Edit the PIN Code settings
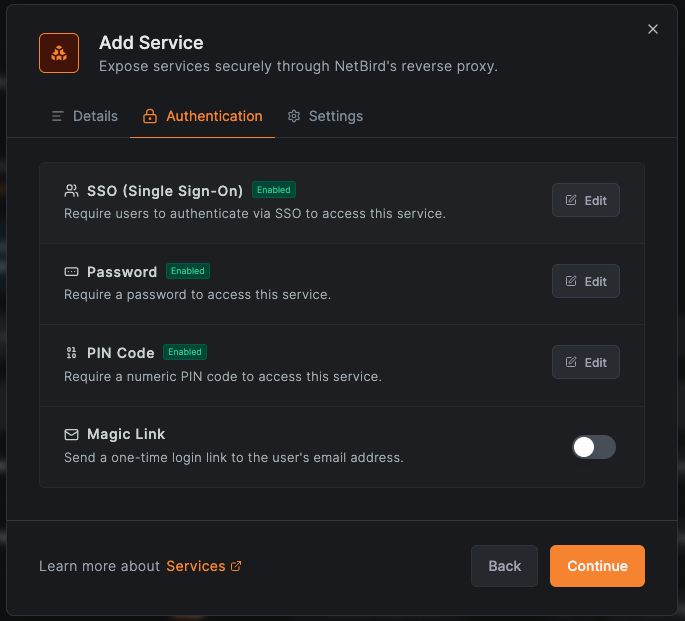Screen dimensions: 685x621 (586, 362)
